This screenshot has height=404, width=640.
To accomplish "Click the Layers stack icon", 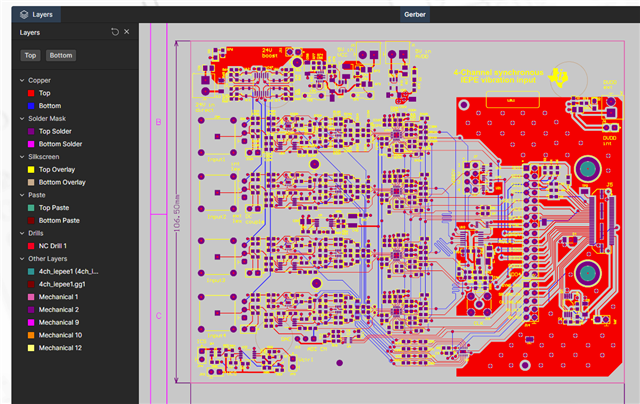I will click(24, 14).
